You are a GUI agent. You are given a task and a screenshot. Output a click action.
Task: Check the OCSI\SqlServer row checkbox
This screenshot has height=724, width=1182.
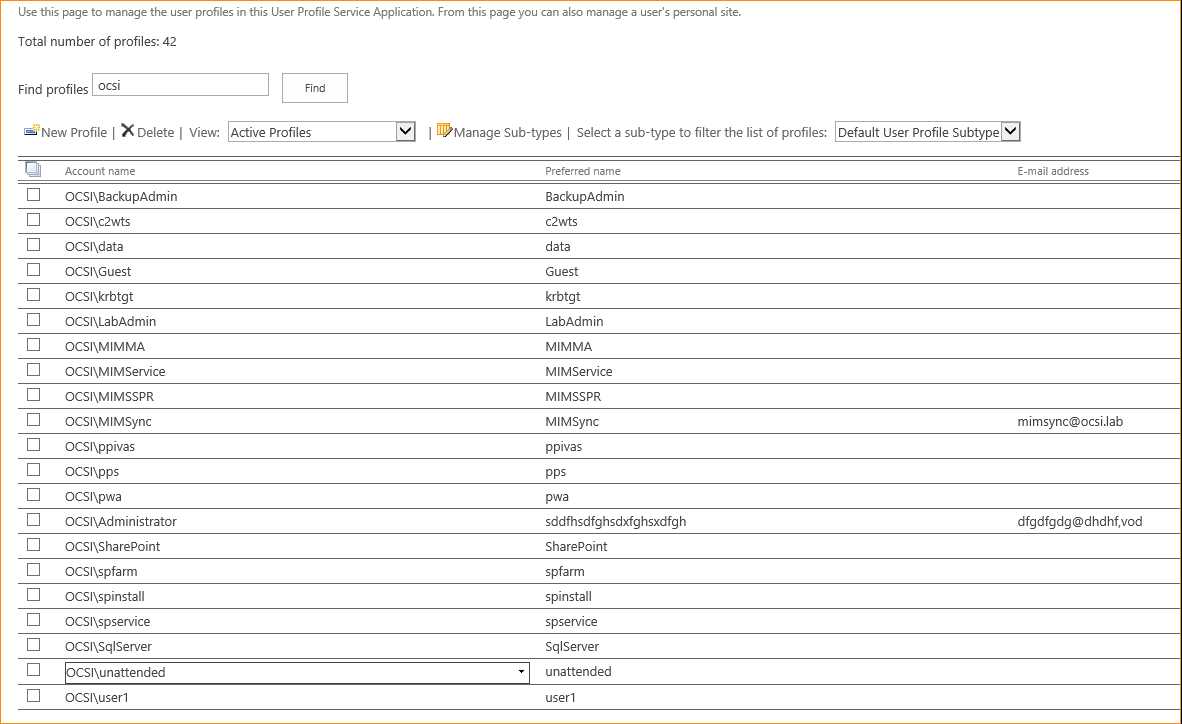pos(33,645)
